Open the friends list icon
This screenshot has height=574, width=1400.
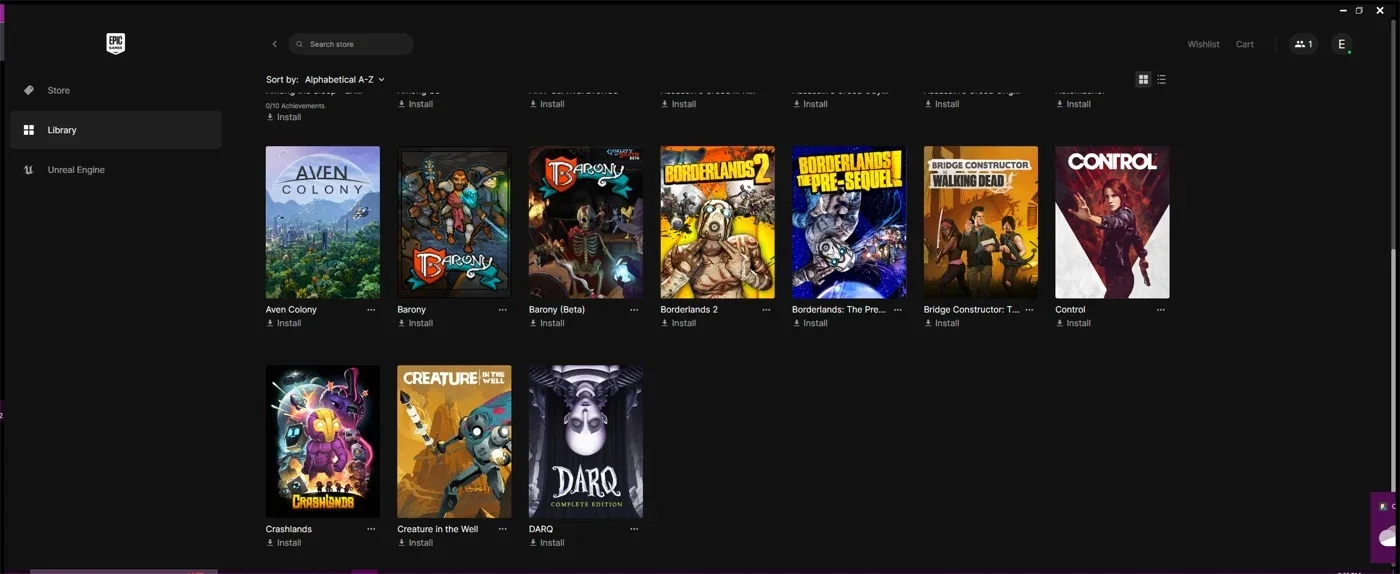1303,44
